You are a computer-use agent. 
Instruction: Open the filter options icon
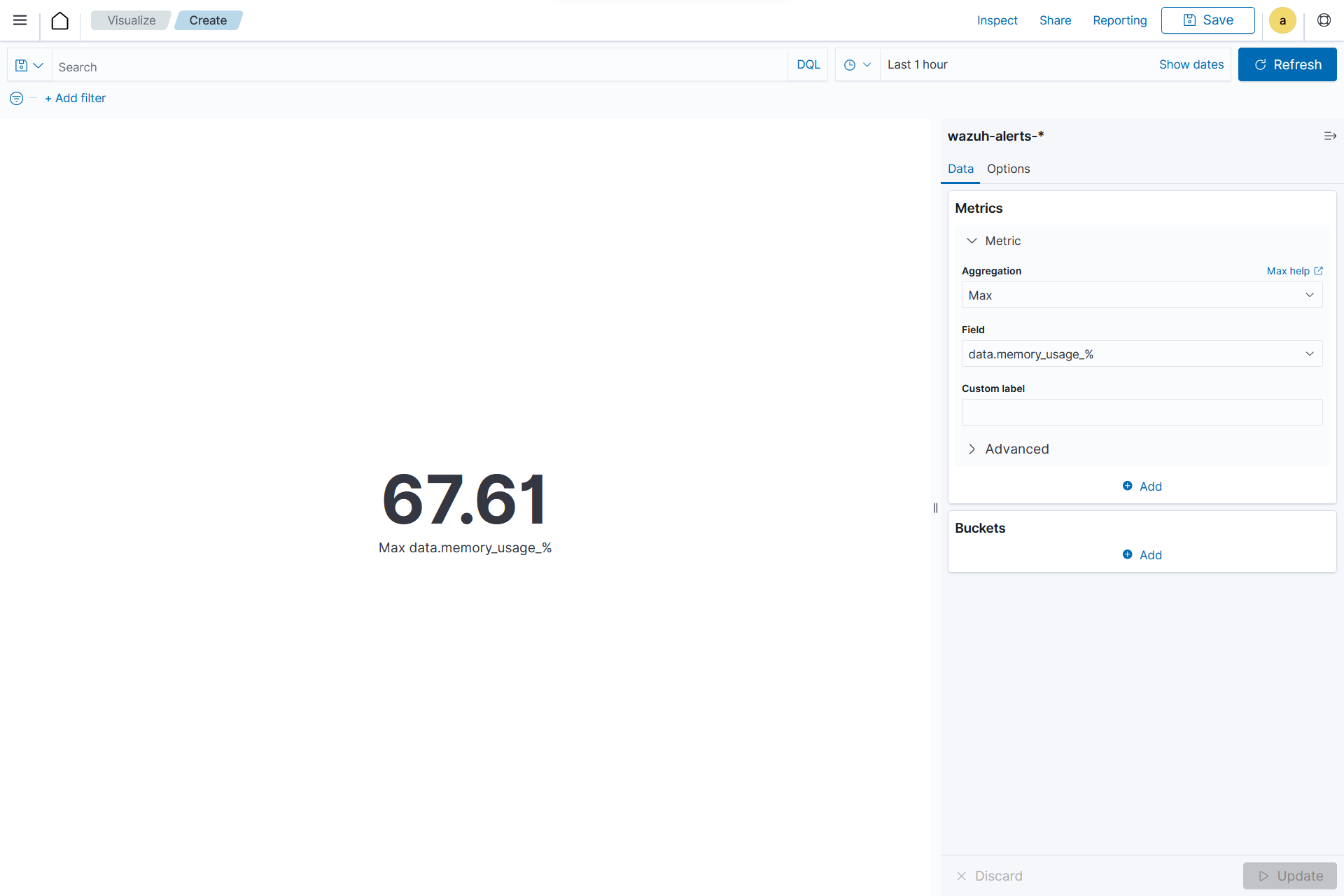coord(16,99)
